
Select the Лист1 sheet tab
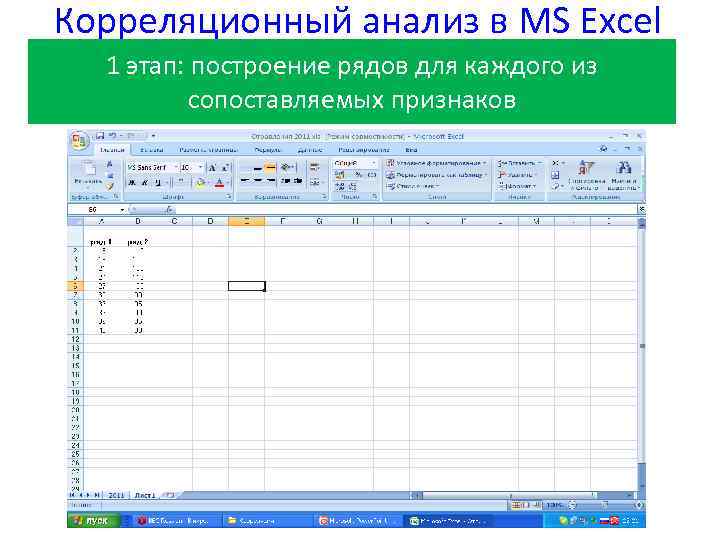coord(145,496)
